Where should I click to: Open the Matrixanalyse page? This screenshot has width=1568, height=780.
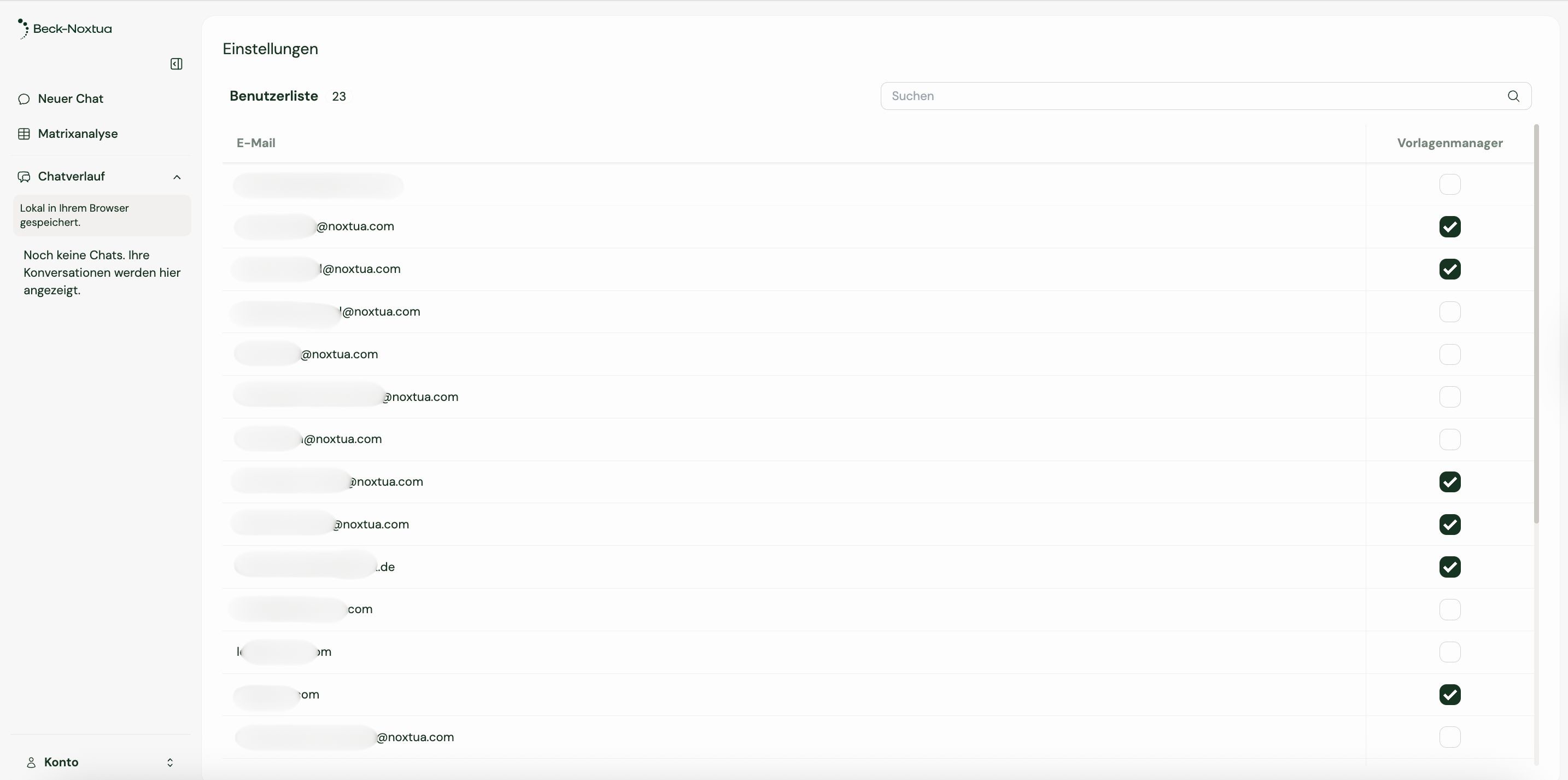coord(78,134)
